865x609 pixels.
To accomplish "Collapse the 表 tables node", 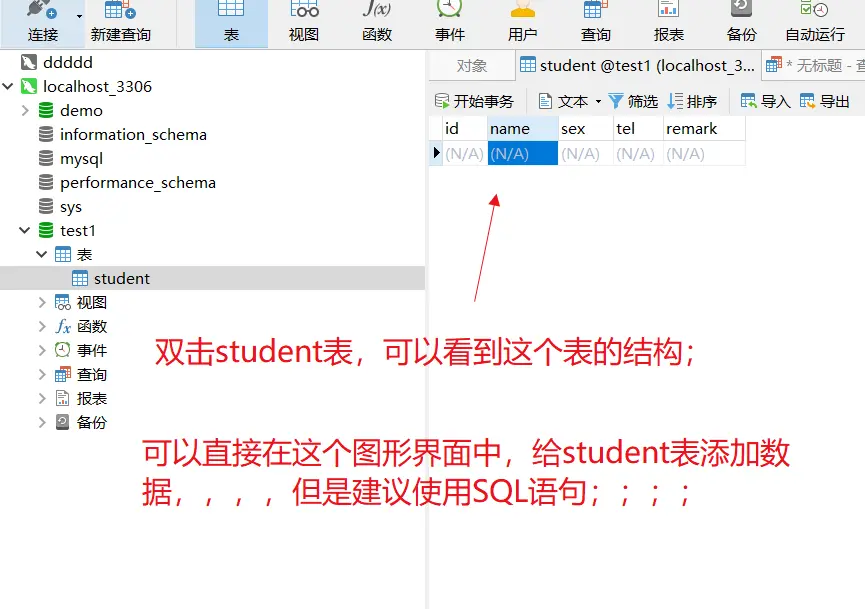I will 41,254.
